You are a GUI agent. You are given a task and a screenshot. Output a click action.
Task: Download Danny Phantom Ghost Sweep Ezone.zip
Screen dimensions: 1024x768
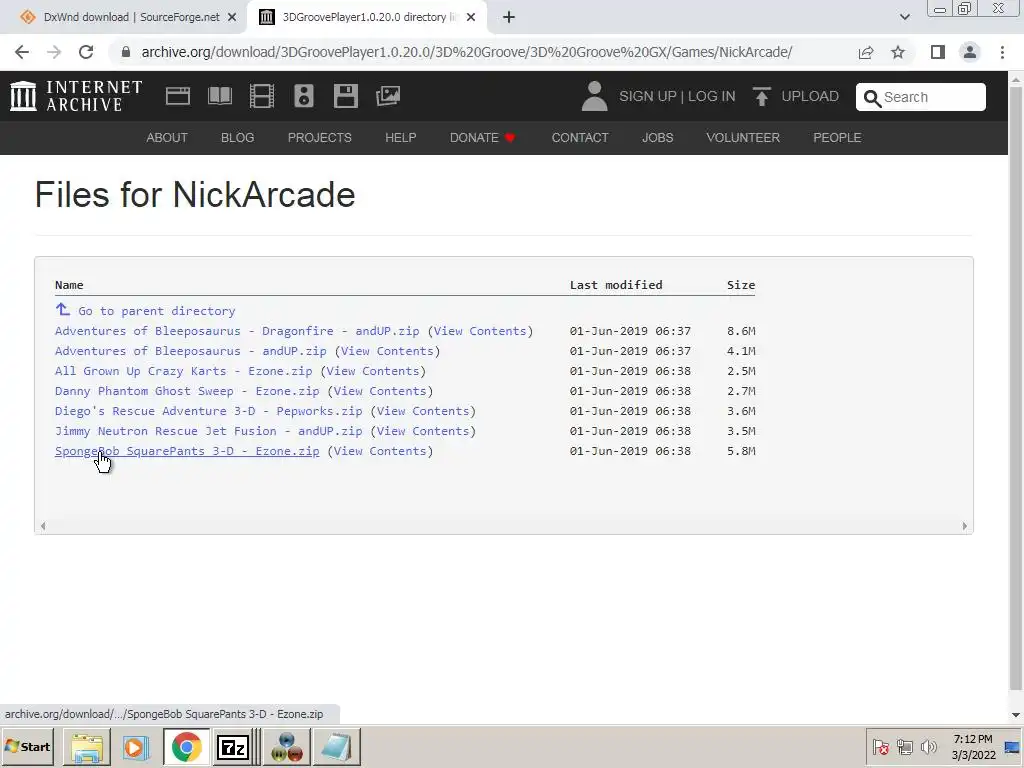[x=187, y=391]
